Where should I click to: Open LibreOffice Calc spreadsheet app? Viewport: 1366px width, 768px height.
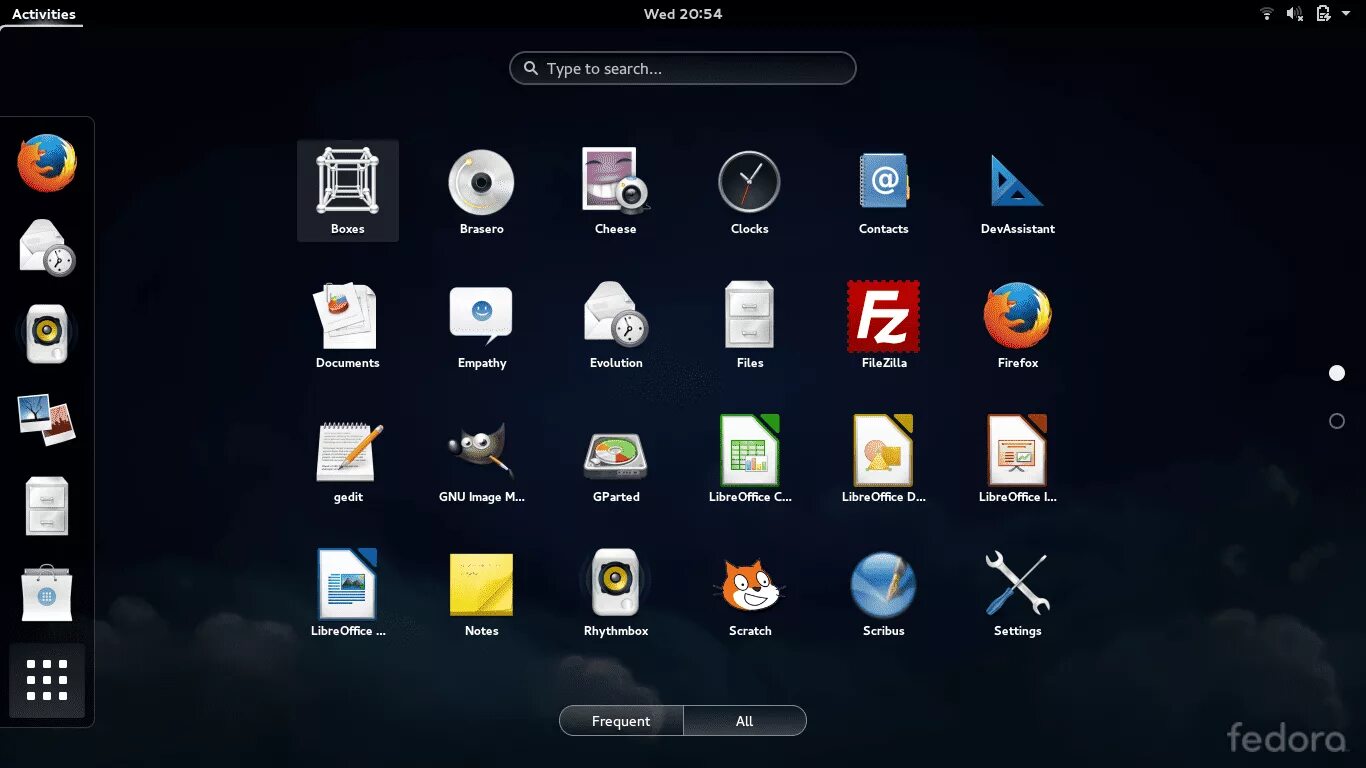pyautogui.click(x=749, y=458)
